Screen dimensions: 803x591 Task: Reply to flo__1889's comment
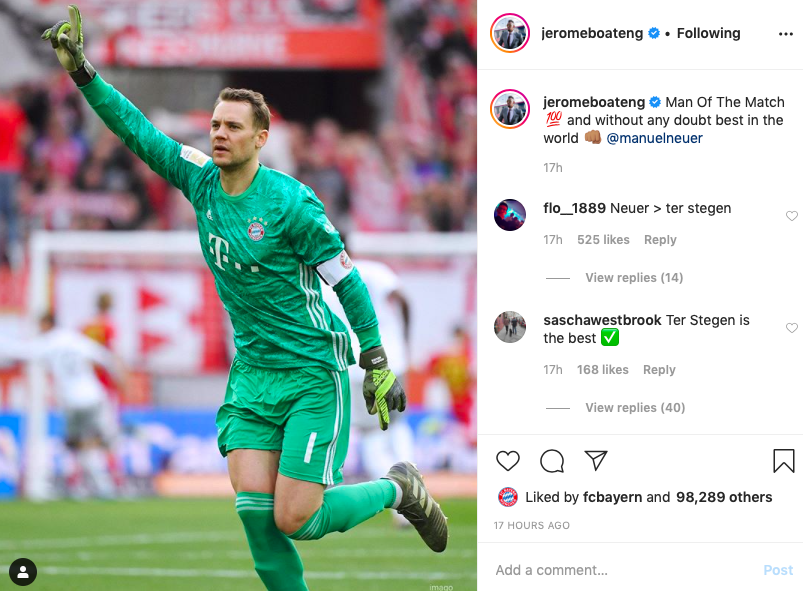pyautogui.click(x=660, y=240)
